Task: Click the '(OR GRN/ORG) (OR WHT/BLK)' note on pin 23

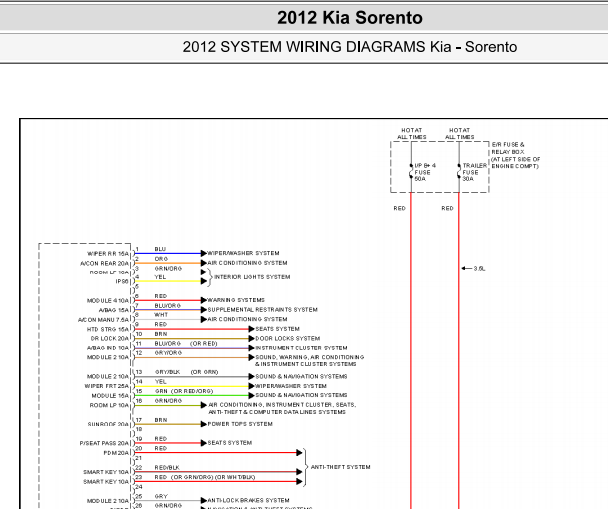Action: pos(213,477)
